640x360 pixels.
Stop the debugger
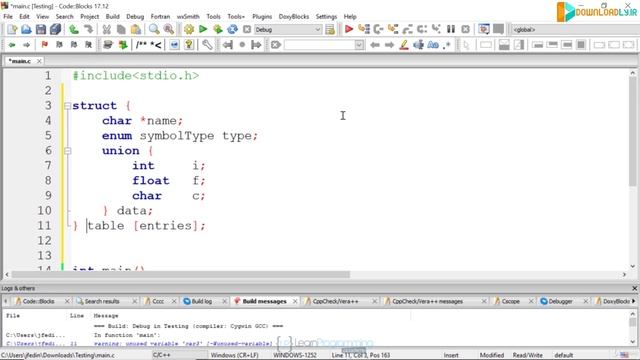(x=465, y=29)
